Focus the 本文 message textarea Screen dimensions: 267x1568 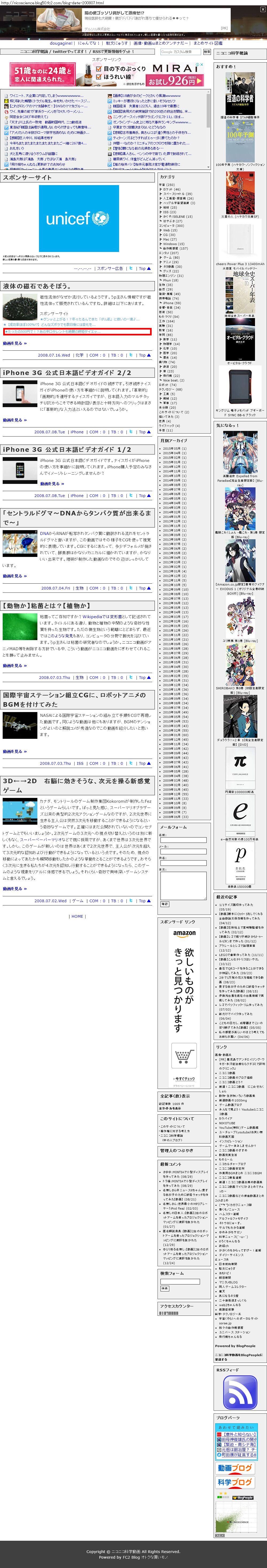(x=183, y=886)
